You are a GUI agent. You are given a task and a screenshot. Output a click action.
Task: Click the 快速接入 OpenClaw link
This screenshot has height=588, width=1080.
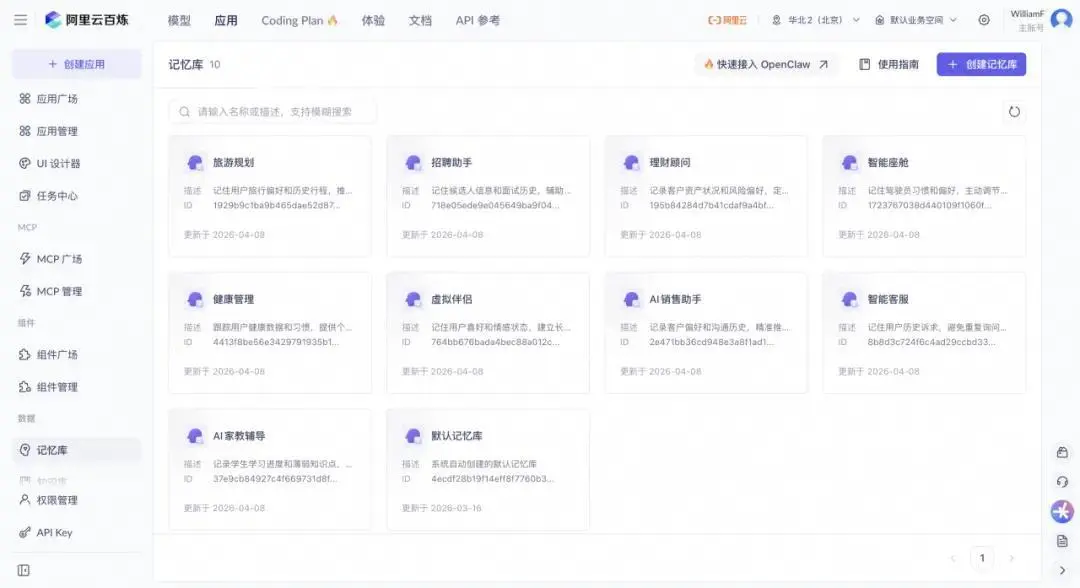766,64
